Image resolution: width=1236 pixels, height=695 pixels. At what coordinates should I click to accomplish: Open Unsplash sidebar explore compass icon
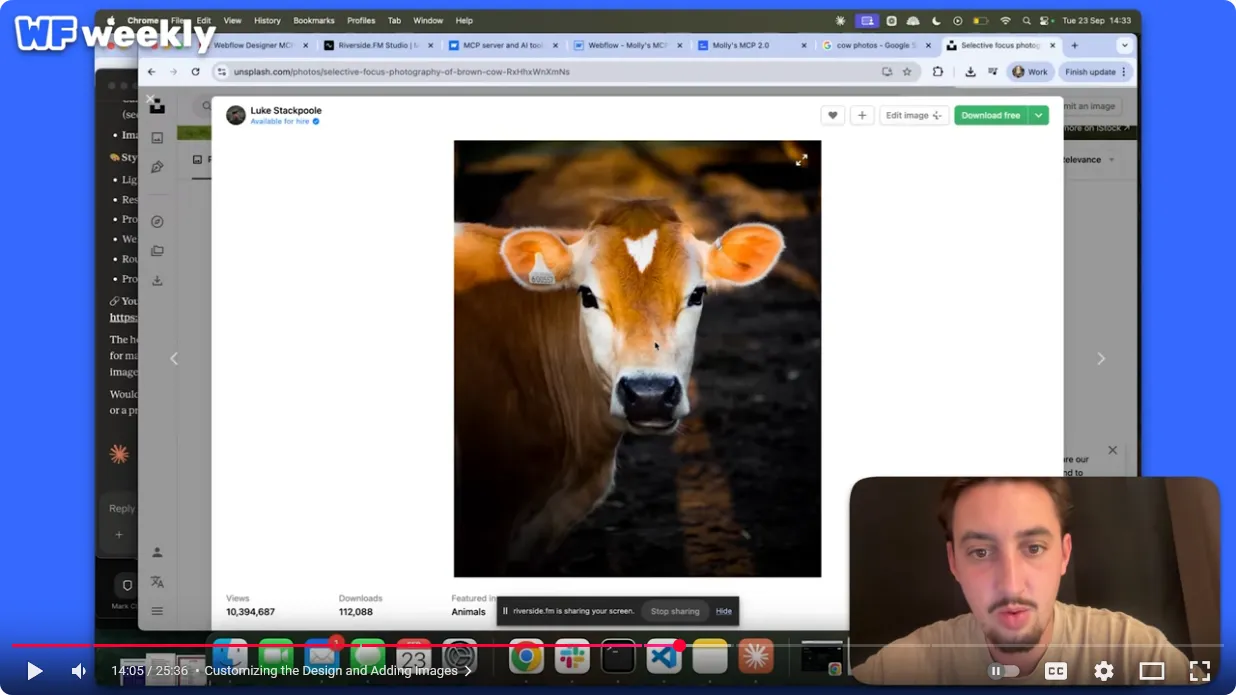point(157,222)
